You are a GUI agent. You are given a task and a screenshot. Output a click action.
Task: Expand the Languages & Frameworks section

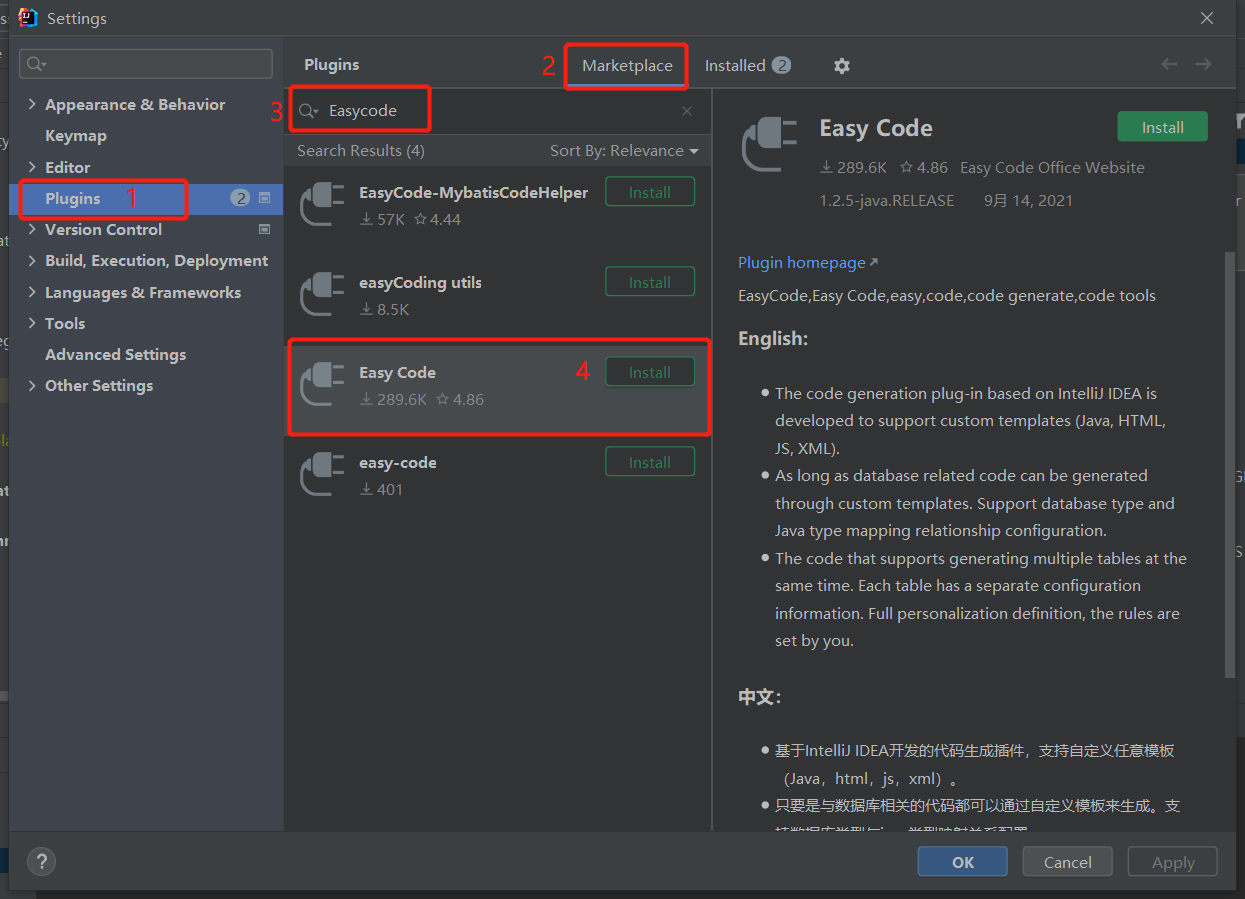33,292
